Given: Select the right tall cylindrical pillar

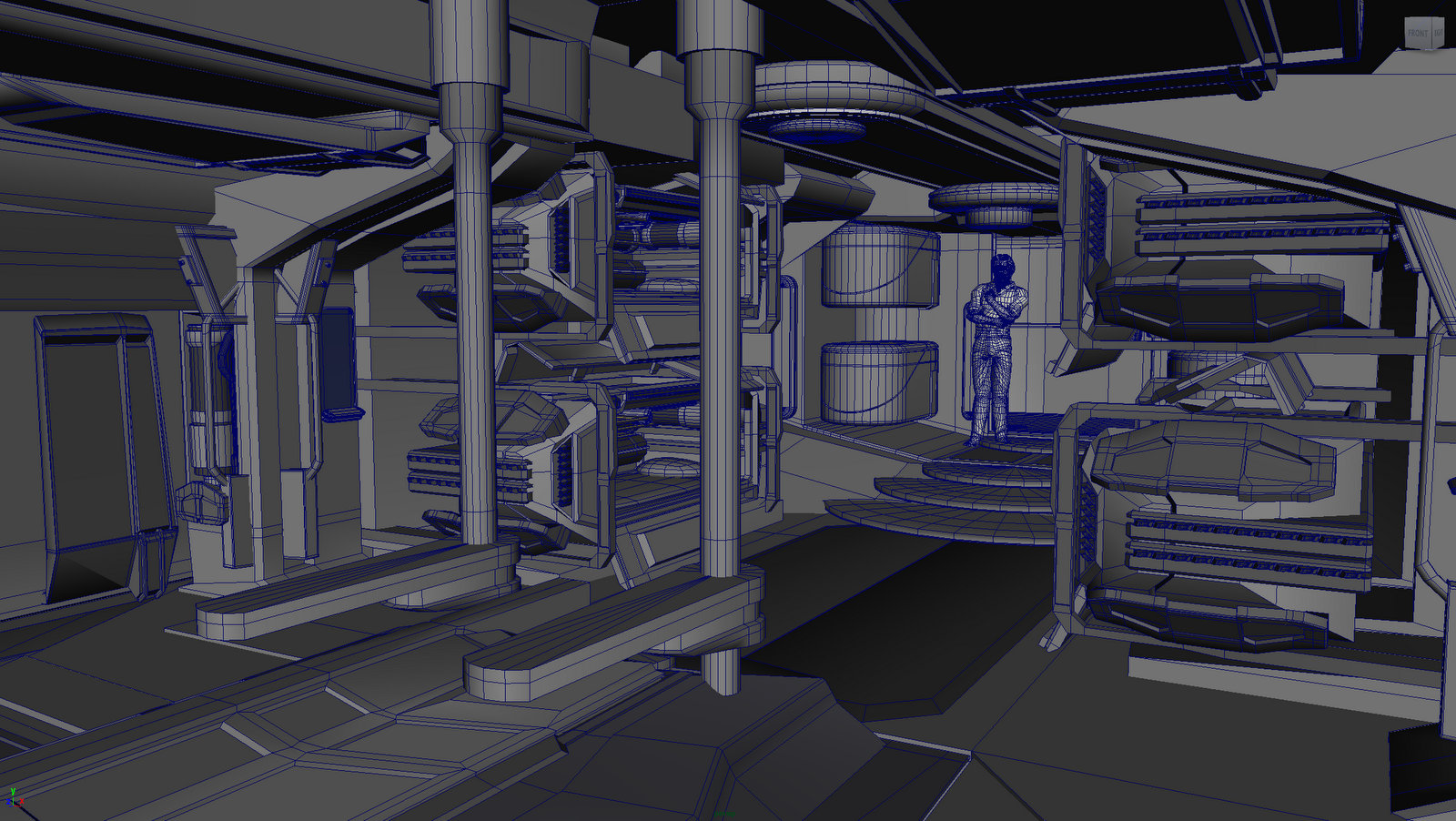Looking at the screenshot, I should (x=722, y=346).
